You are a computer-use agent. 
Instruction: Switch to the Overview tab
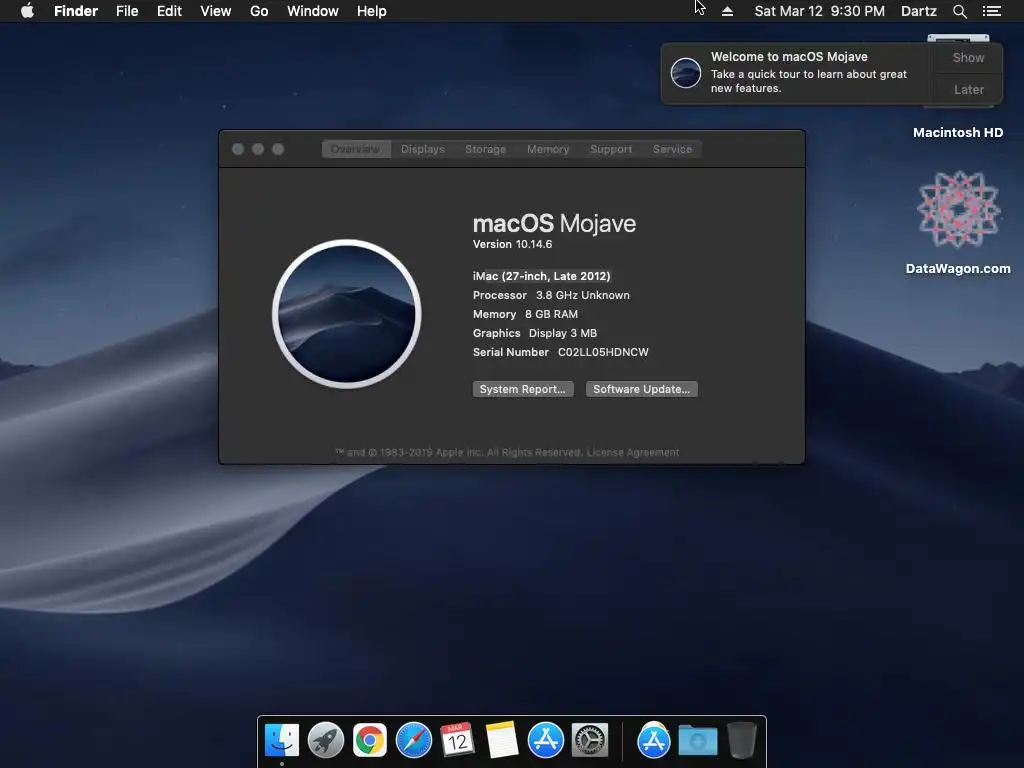[x=356, y=149]
